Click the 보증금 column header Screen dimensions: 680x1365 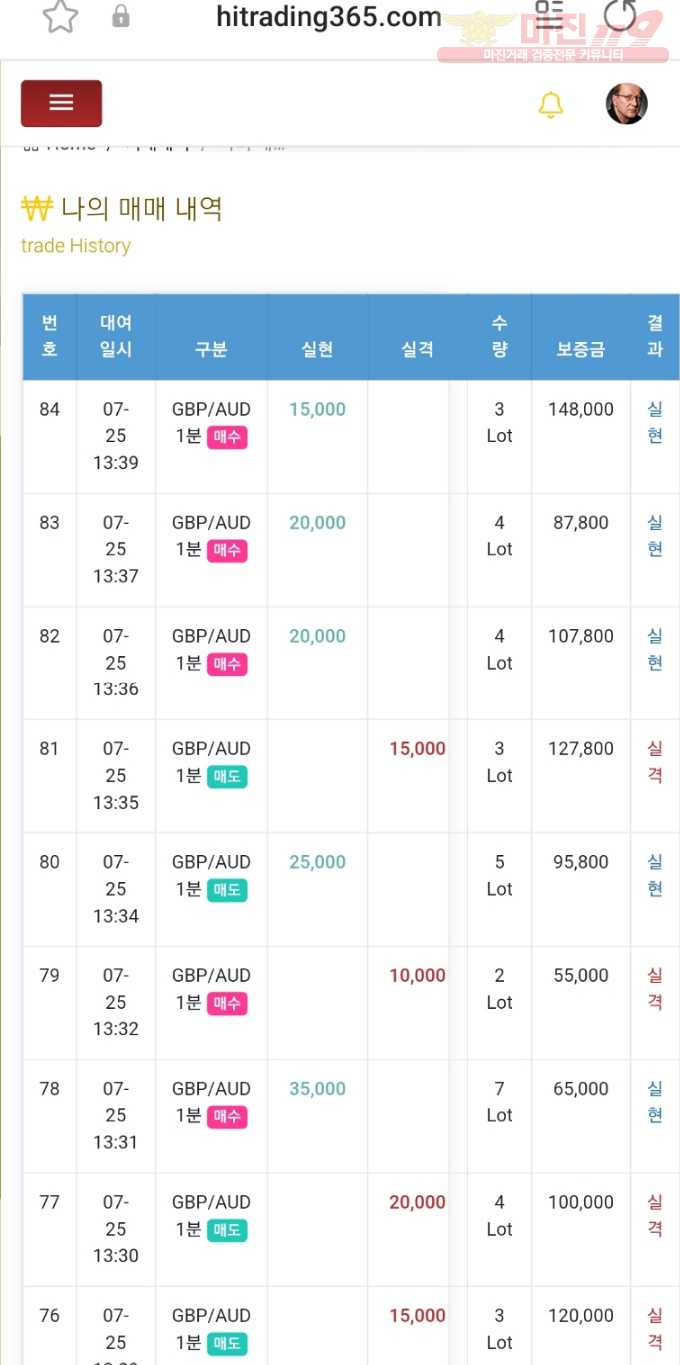click(581, 350)
